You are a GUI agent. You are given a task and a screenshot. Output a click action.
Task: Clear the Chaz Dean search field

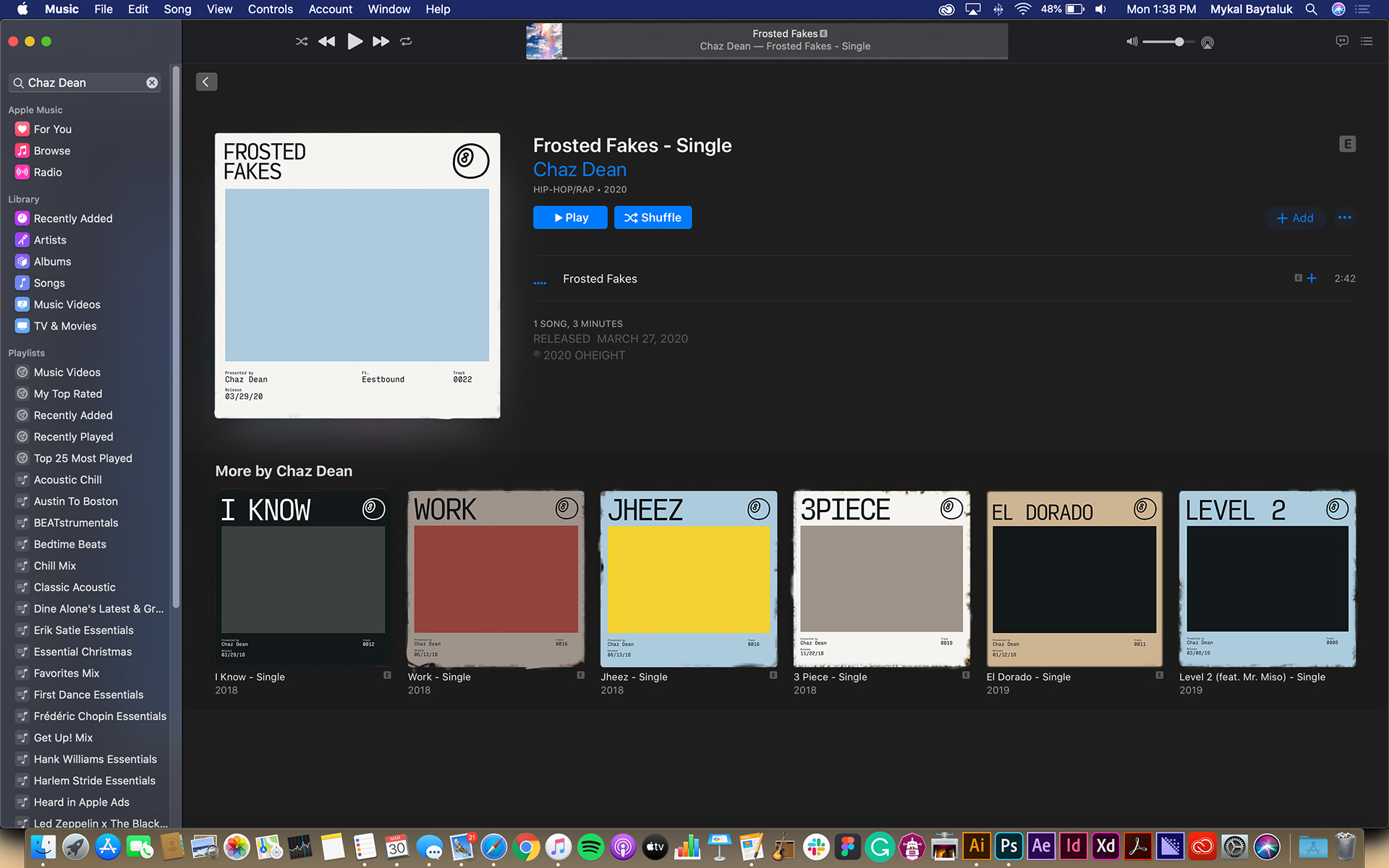pos(152,82)
